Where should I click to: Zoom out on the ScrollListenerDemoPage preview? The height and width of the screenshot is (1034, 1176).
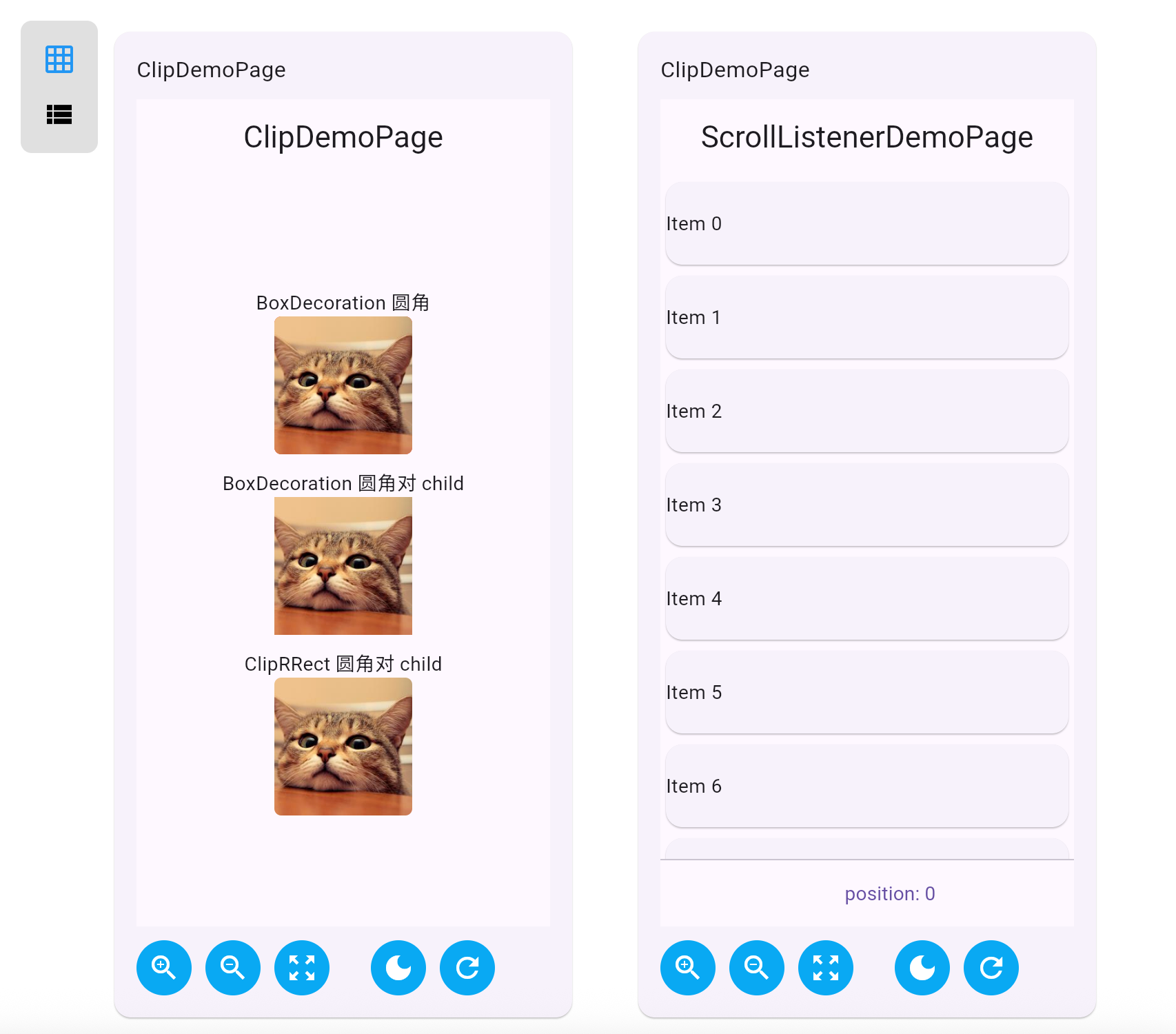click(757, 968)
